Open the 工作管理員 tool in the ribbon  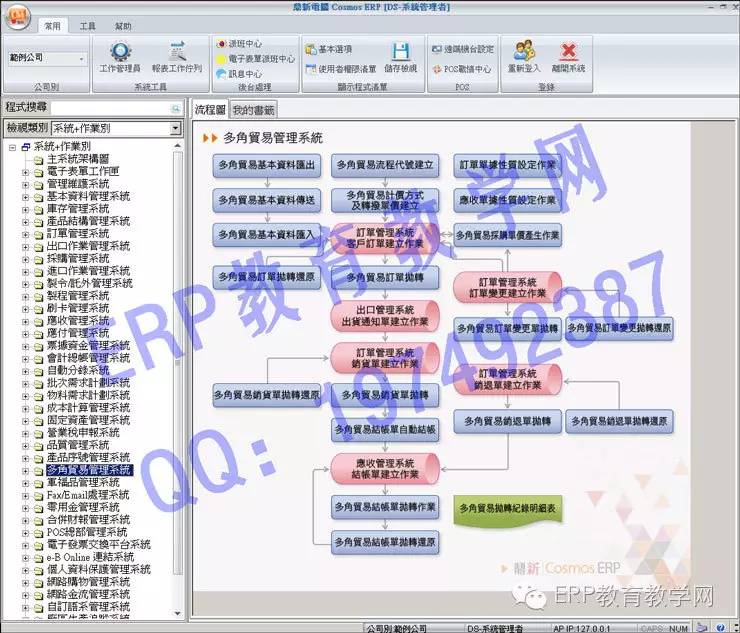point(120,57)
